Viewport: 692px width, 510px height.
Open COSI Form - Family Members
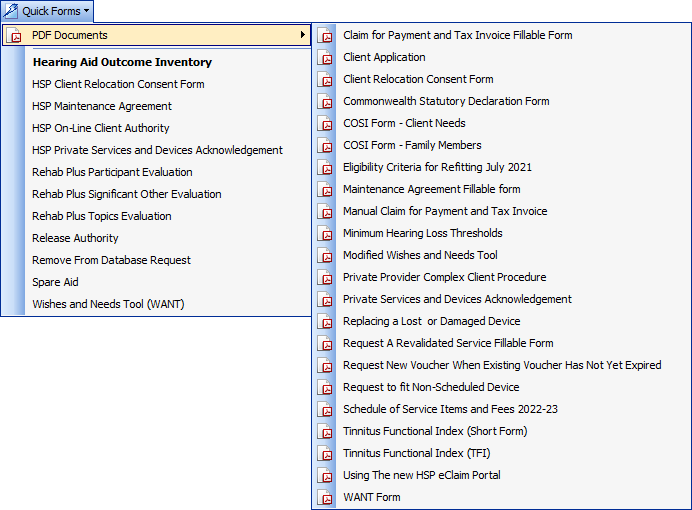(412, 146)
